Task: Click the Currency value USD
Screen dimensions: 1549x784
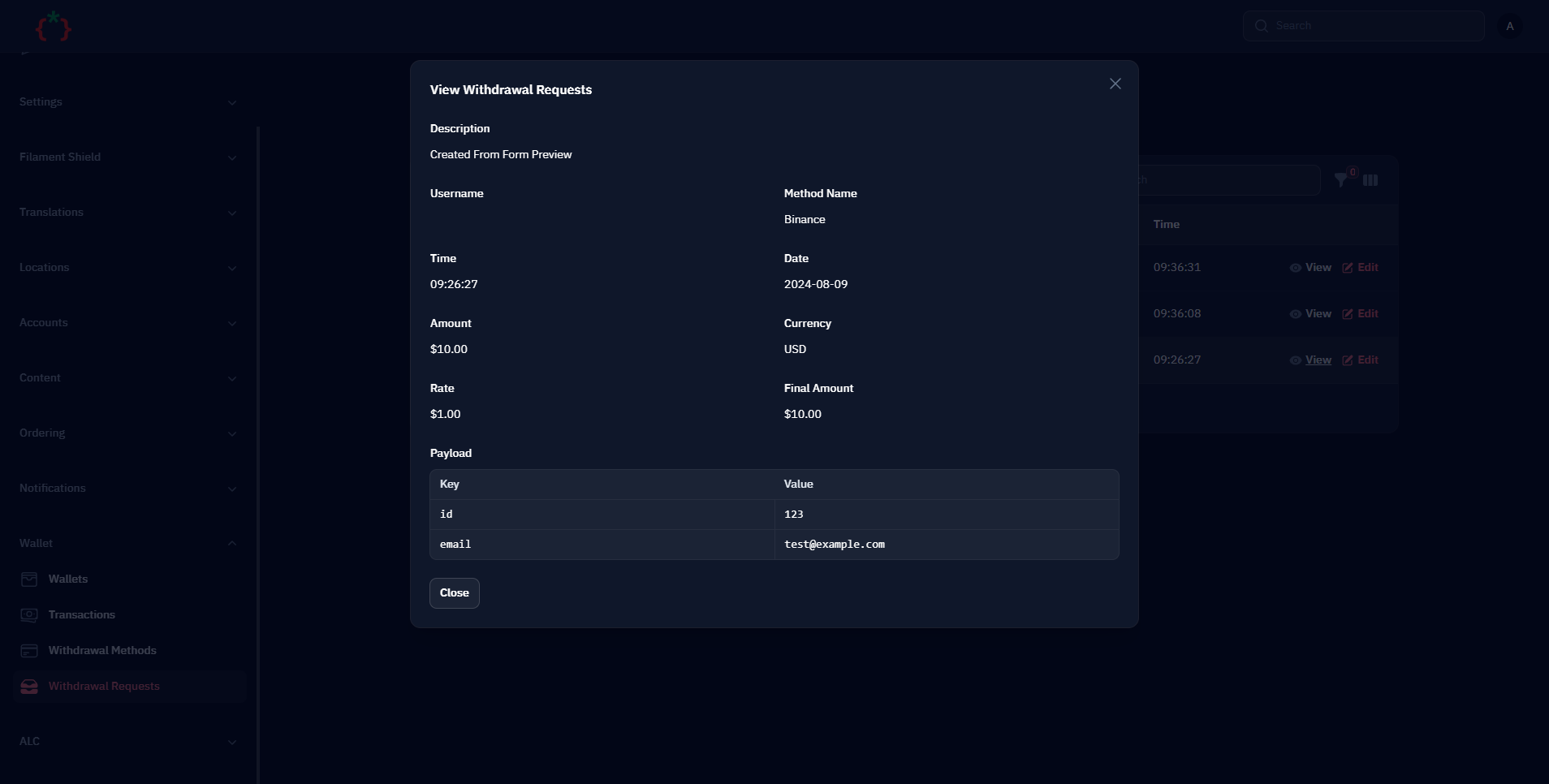Action: click(x=795, y=350)
